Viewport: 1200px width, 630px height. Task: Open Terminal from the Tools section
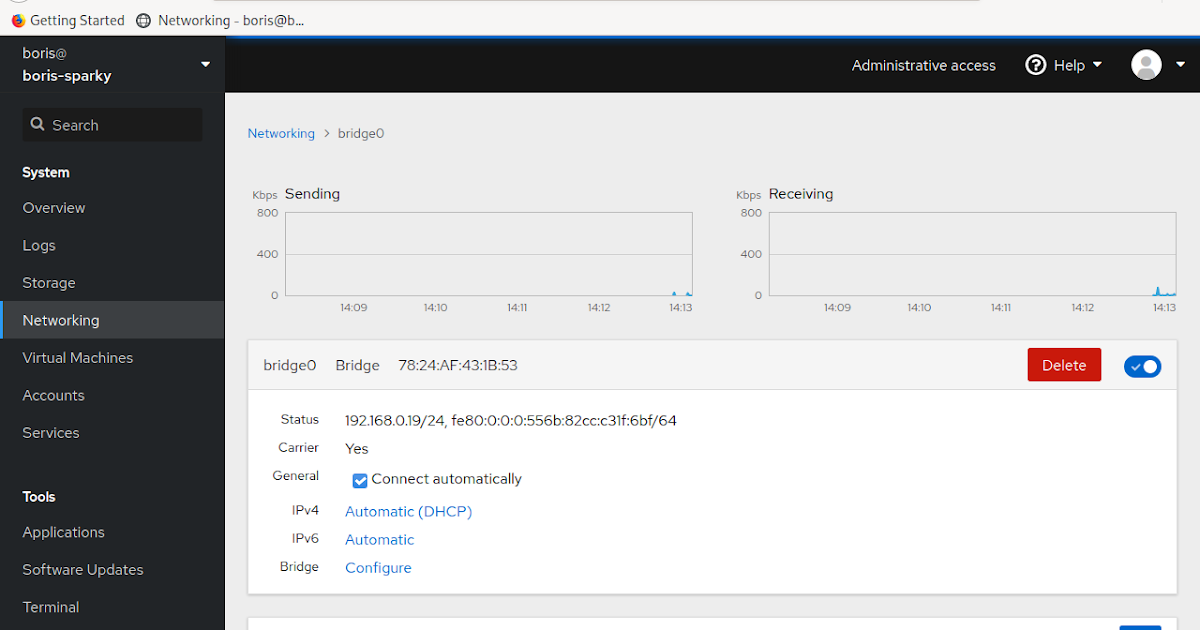tap(50, 606)
